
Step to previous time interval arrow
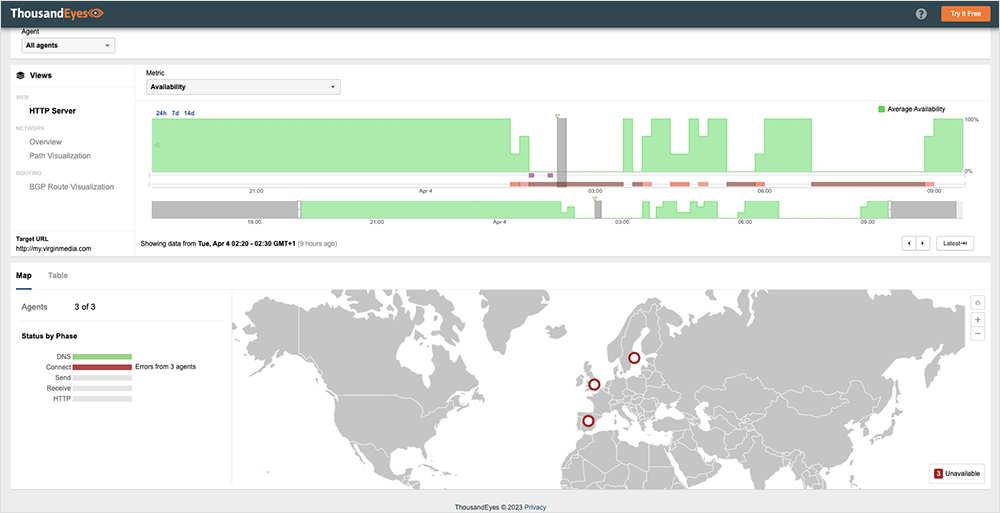pyautogui.click(x=909, y=243)
